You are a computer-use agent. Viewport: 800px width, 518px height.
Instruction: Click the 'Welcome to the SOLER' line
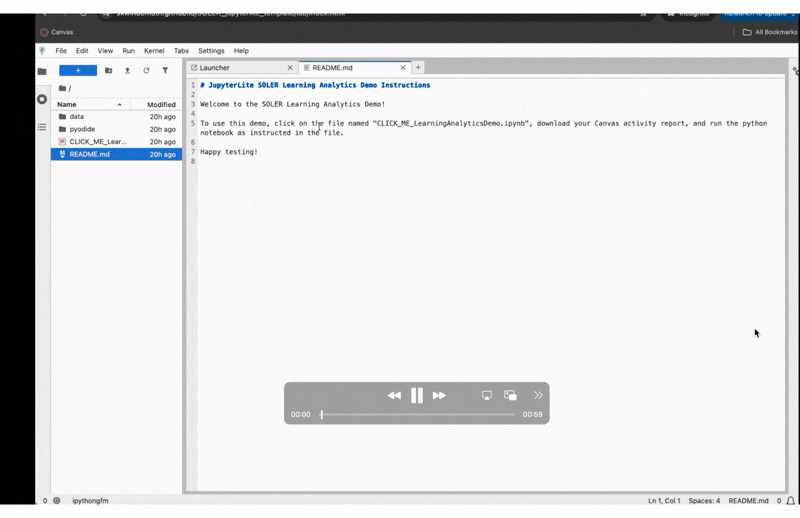point(292,104)
